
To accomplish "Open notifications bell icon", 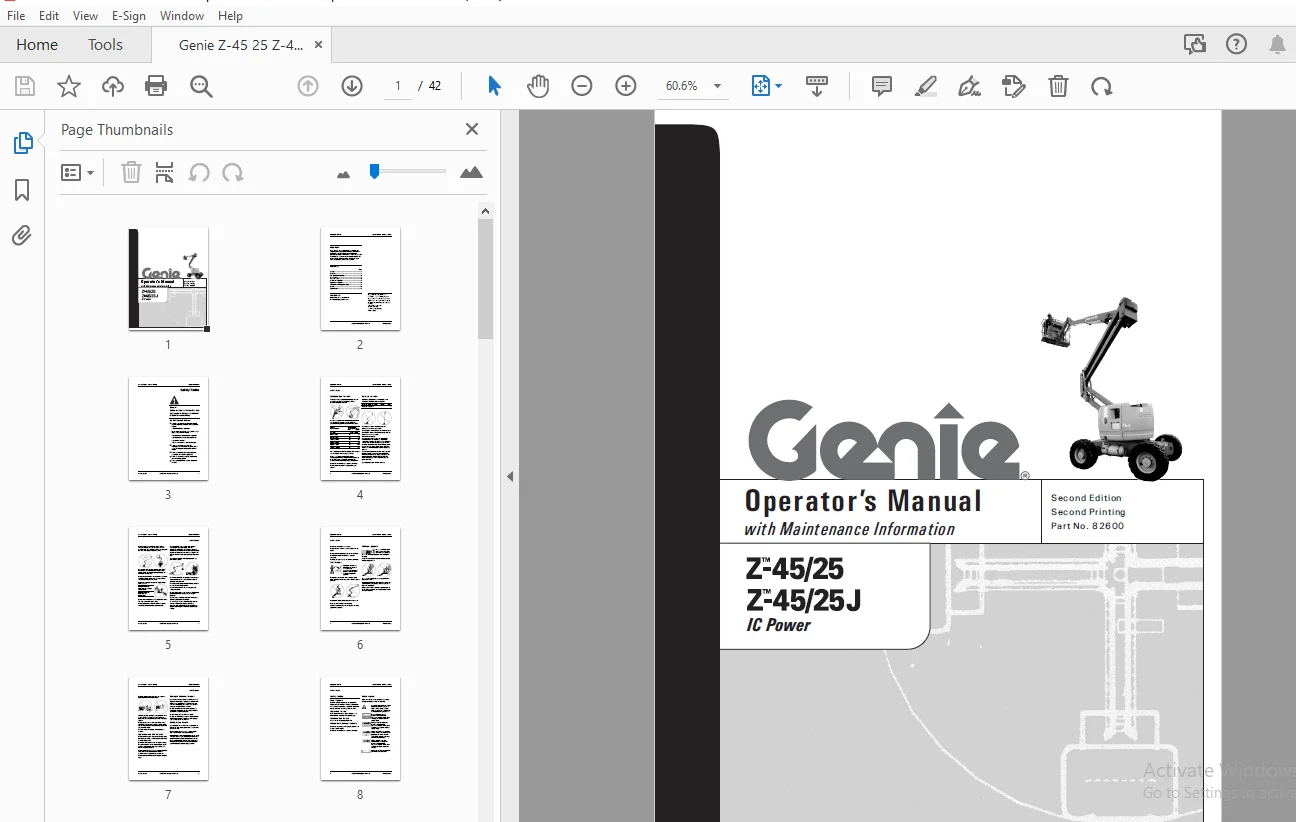I will pyautogui.click(x=1277, y=44).
